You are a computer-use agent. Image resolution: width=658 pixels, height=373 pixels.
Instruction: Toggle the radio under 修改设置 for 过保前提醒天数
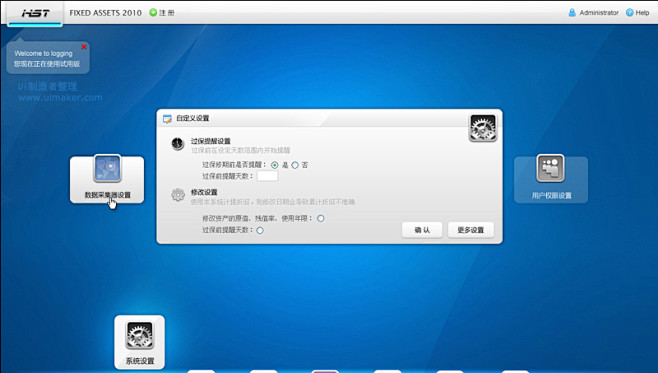[260, 230]
